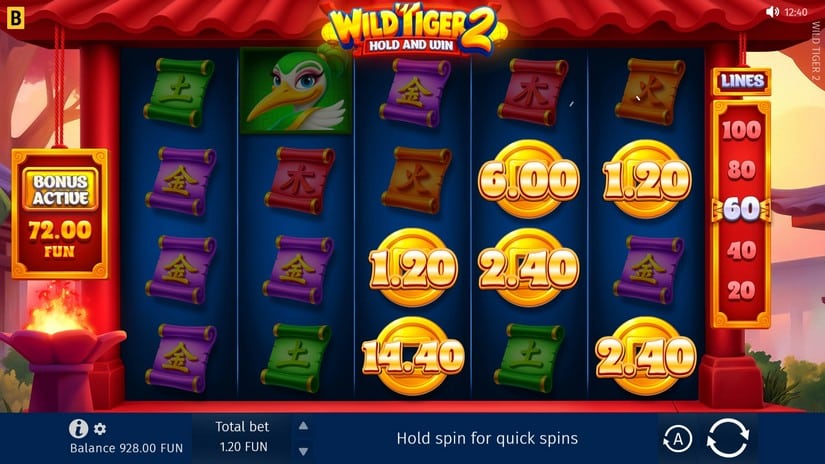Image resolution: width=825 pixels, height=464 pixels.
Task: Select 80 lines
Action: point(741,170)
